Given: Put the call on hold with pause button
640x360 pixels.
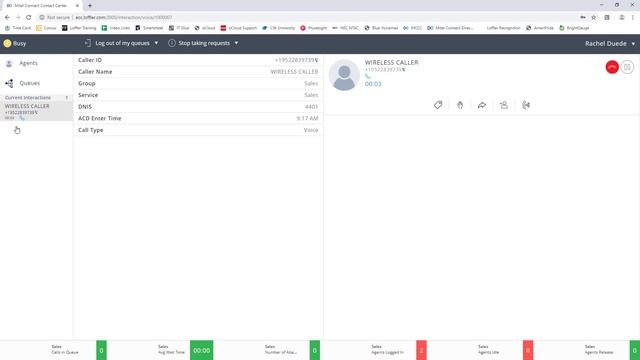Looking at the screenshot, I should 627,67.
